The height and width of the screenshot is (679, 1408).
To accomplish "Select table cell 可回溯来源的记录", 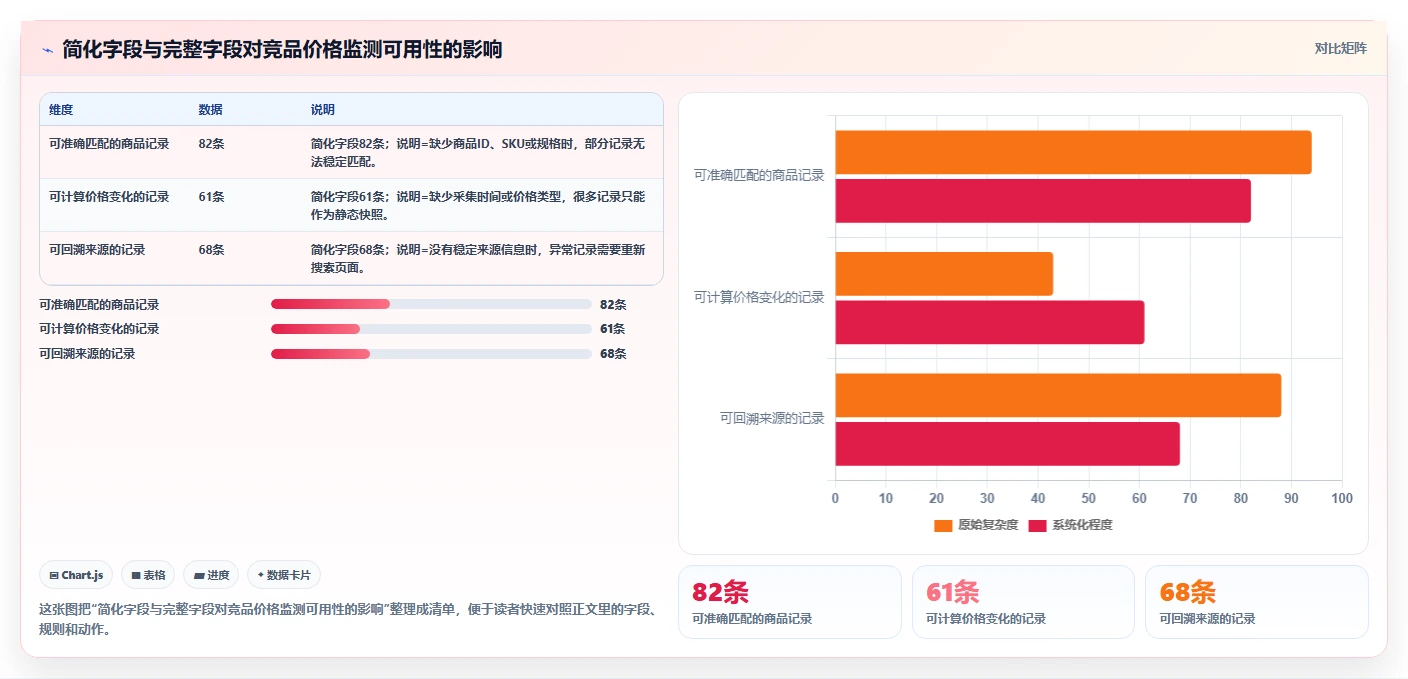I will pyautogui.click(x=97, y=249).
